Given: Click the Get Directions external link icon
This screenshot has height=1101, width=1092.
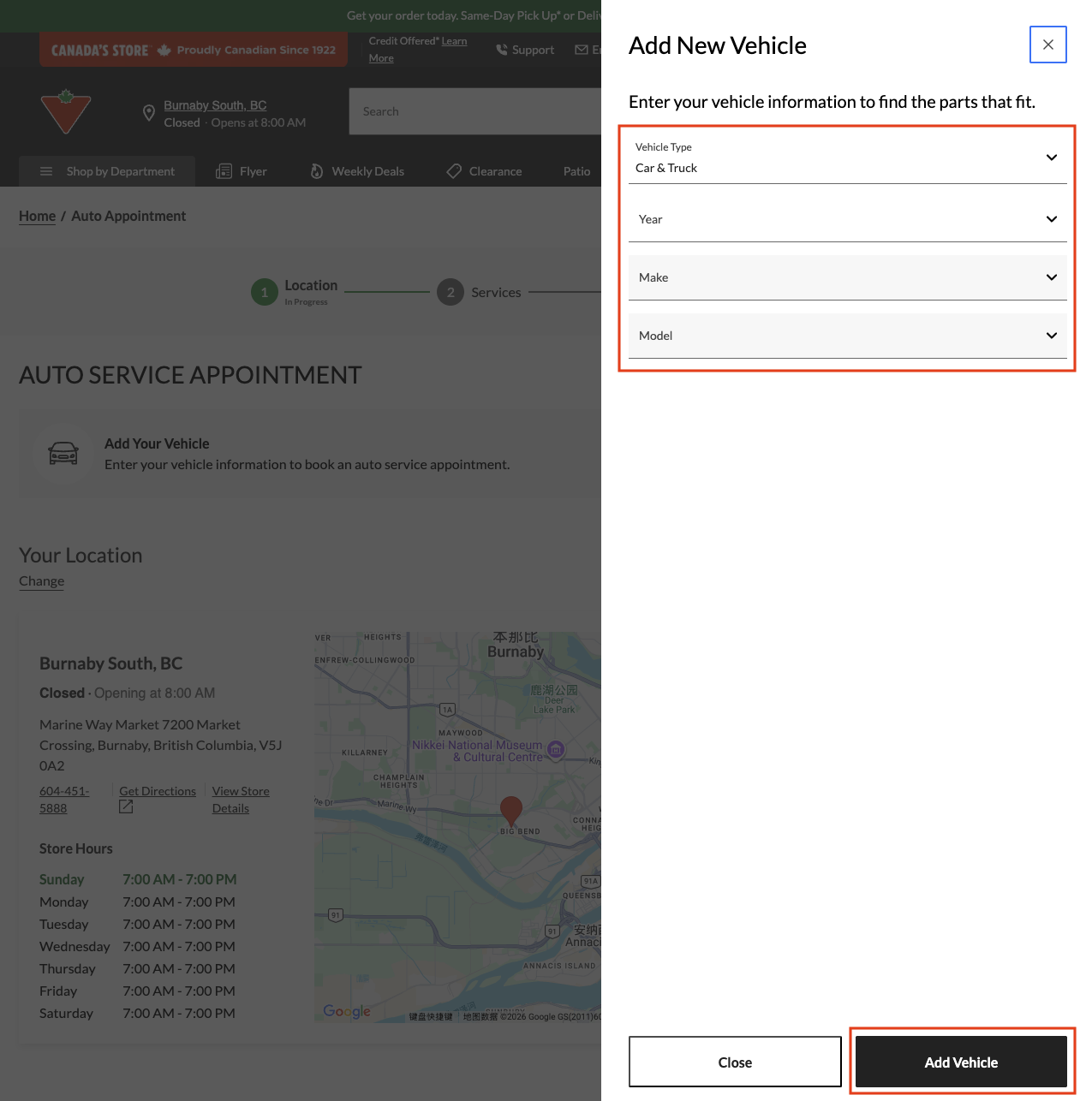Looking at the screenshot, I should (126, 806).
